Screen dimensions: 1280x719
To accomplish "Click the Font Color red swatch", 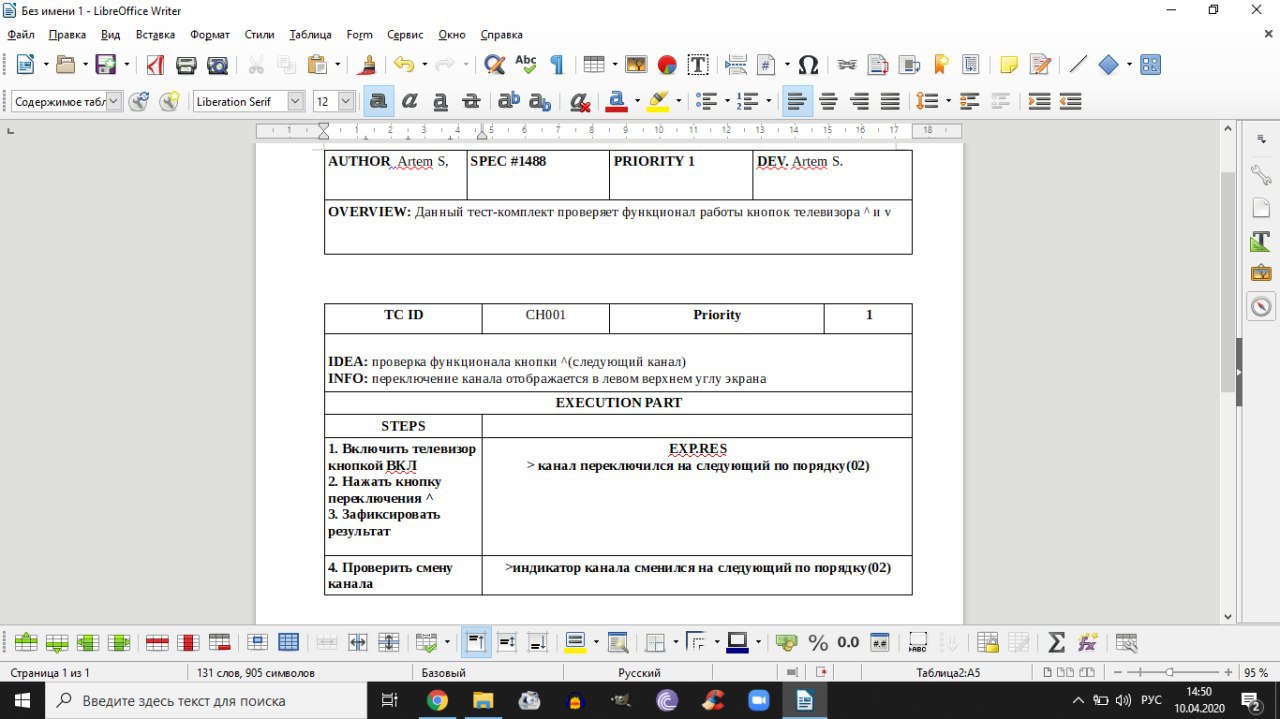I will [616, 101].
